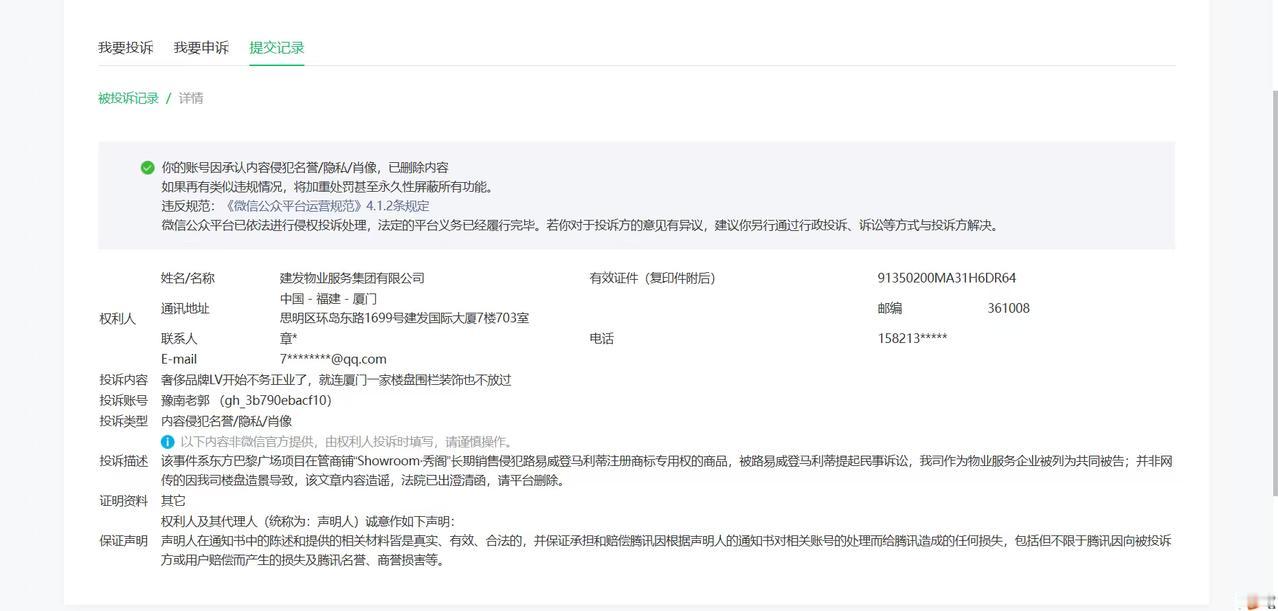Click the complaint type 内容侵犯名誉/隐私/肖像
This screenshot has height=611, width=1278.
click(x=227, y=421)
